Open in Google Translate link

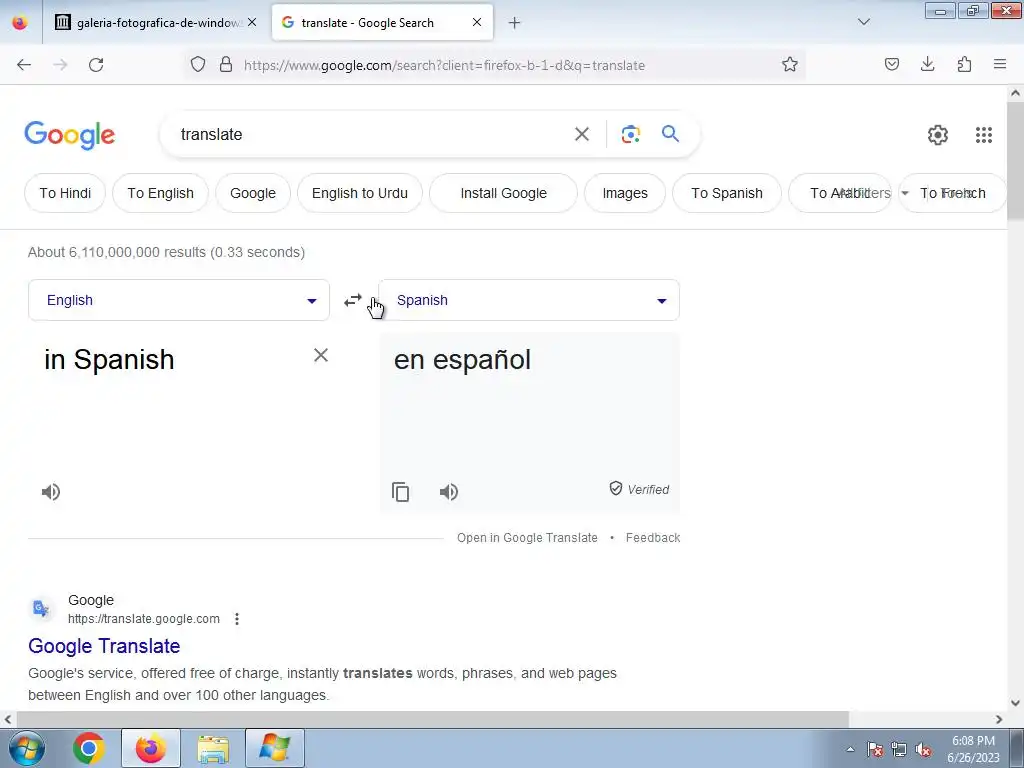click(x=527, y=538)
